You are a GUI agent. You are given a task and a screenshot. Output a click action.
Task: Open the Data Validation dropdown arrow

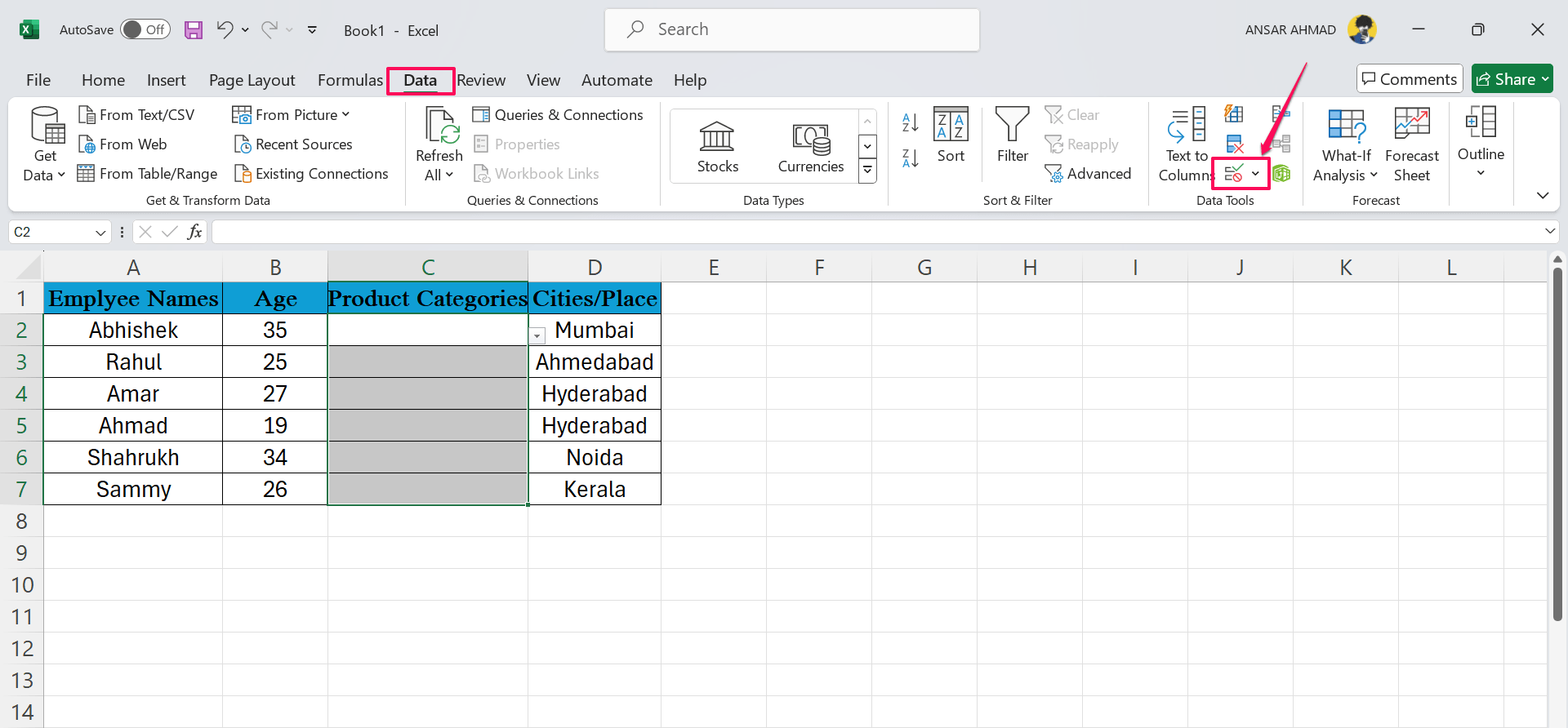pos(1255,173)
